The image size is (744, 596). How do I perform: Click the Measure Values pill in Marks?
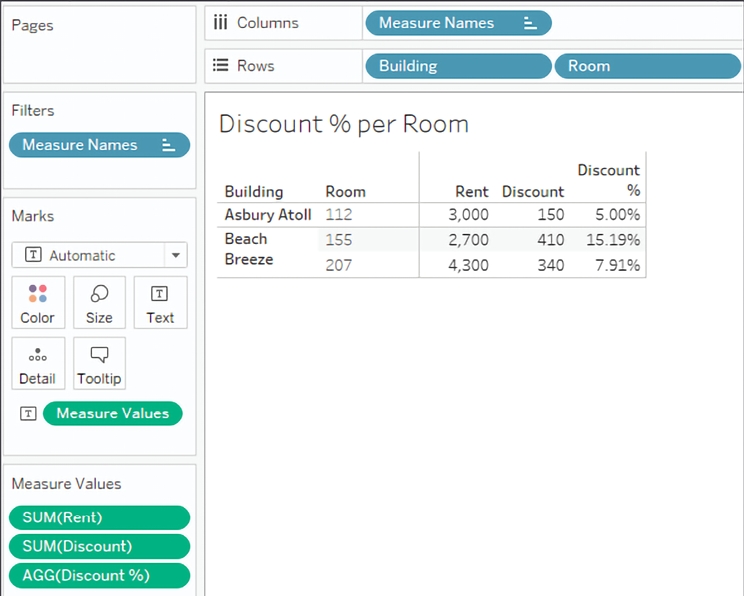click(x=112, y=413)
